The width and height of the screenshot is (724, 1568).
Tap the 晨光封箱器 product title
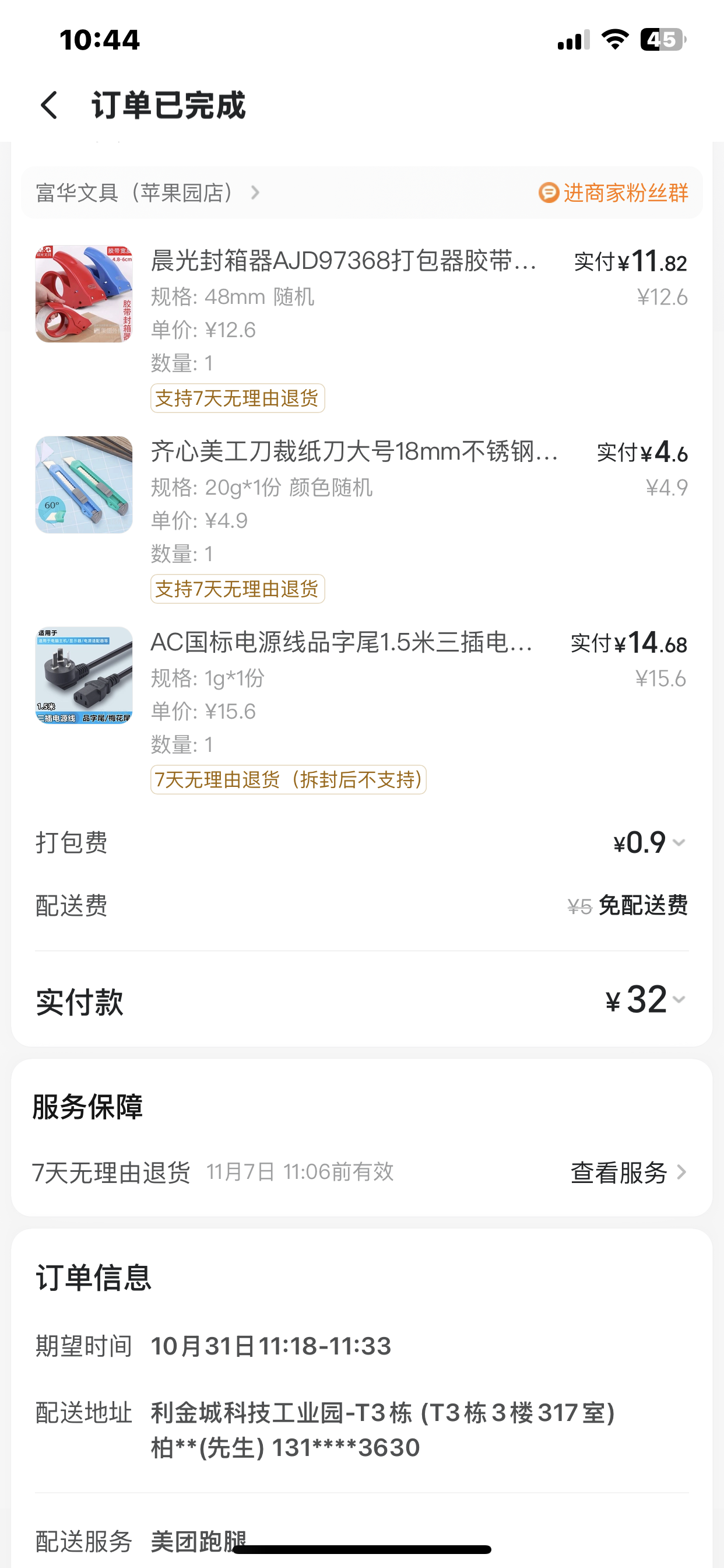click(x=343, y=261)
